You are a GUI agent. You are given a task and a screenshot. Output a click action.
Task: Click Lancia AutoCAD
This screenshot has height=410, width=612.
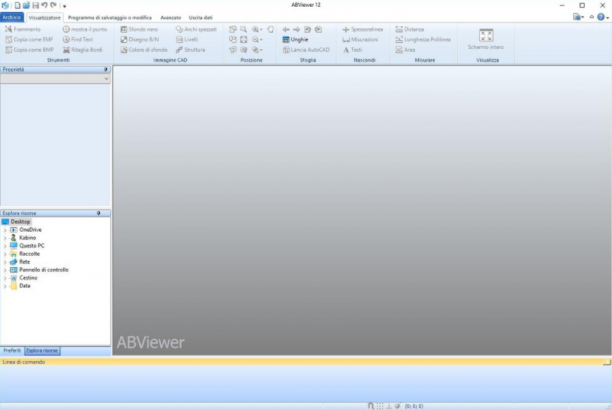point(306,50)
